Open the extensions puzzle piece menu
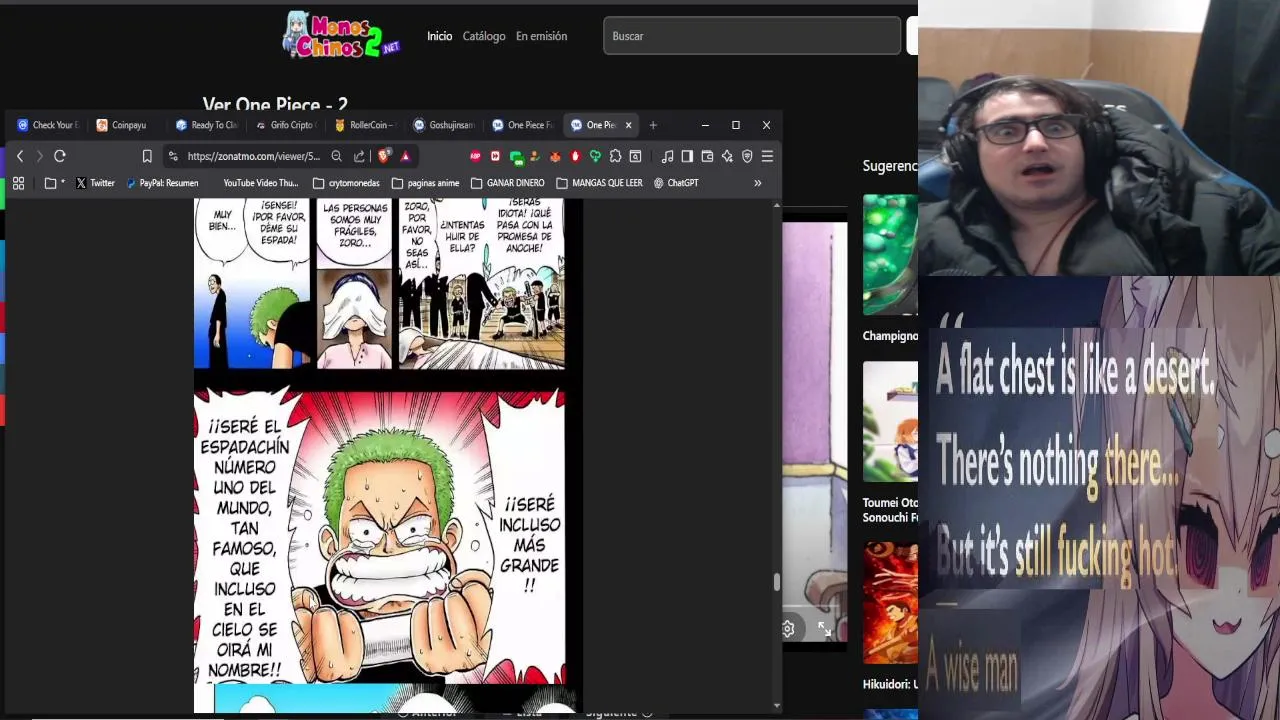1280x720 pixels. pyautogui.click(x=615, y=156)
